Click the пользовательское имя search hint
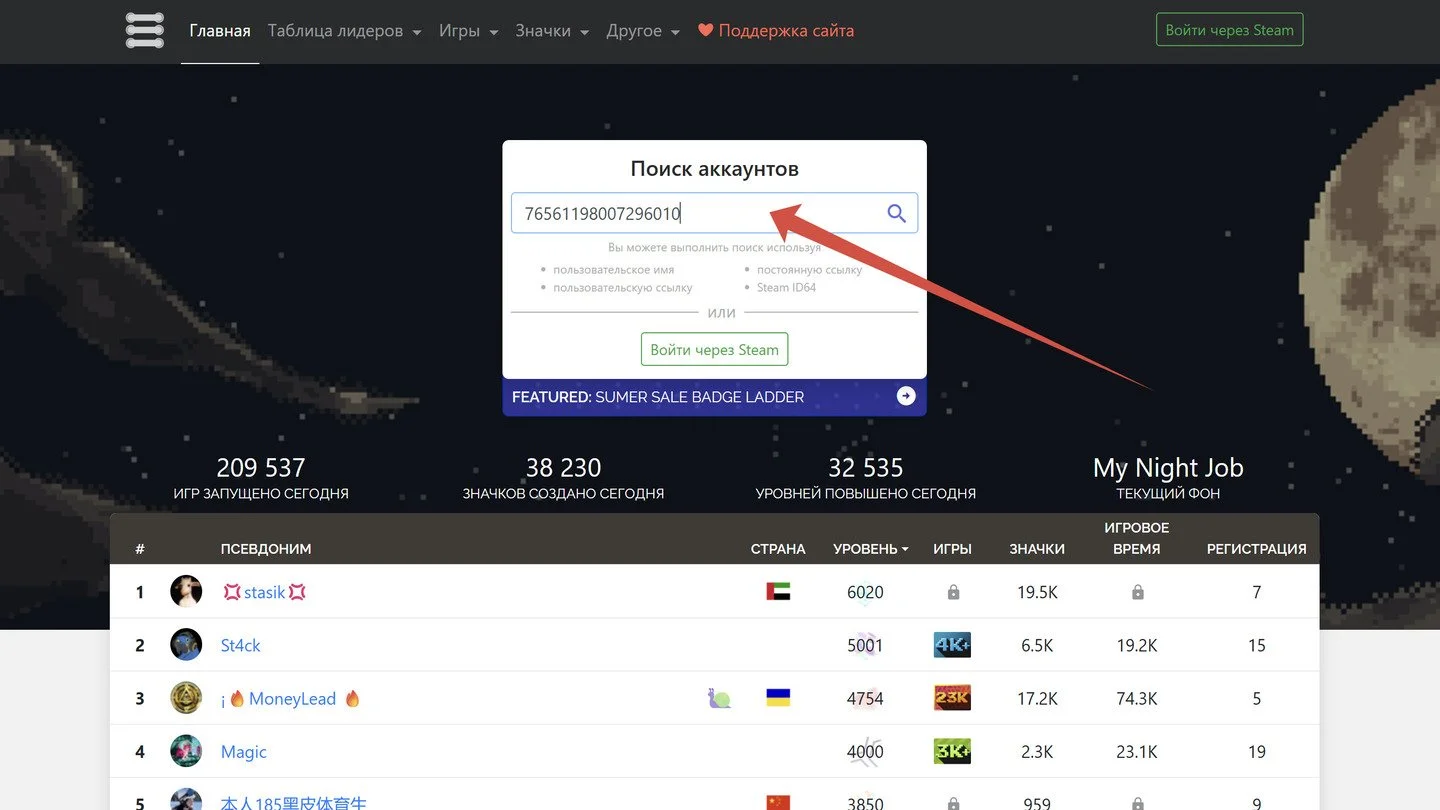The image size is (1440, 810). tap(613, 270)
